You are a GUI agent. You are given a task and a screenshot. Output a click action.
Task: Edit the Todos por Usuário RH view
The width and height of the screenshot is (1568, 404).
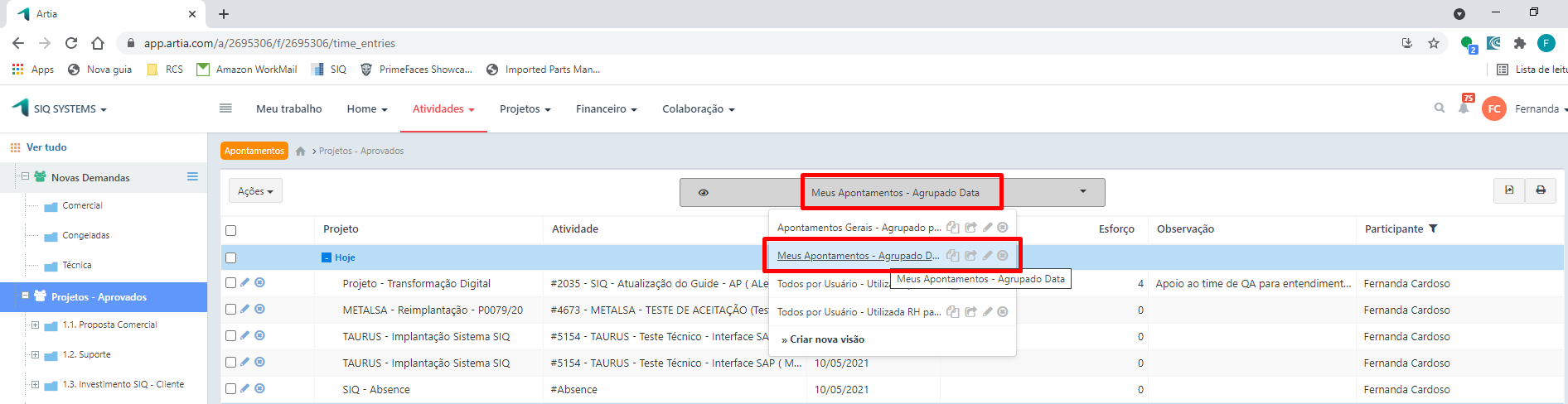987,312
